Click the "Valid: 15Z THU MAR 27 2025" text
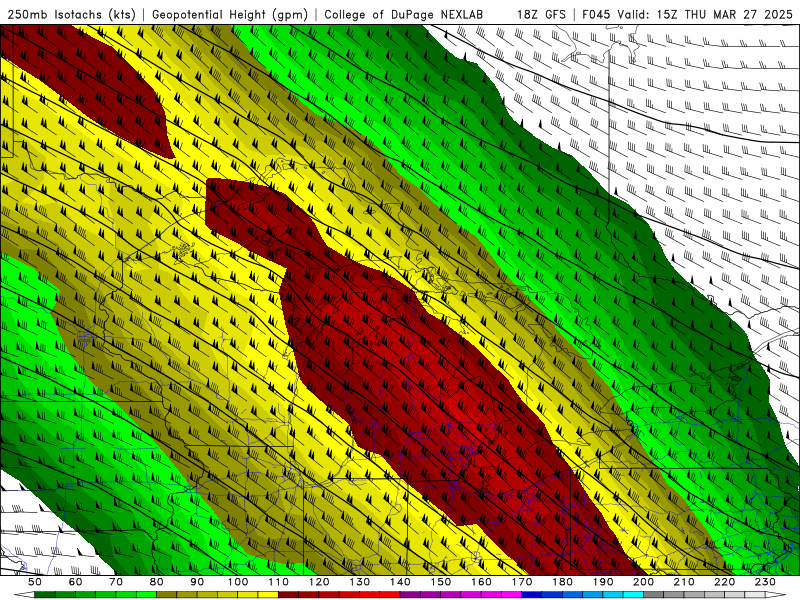 click(705, 14)
